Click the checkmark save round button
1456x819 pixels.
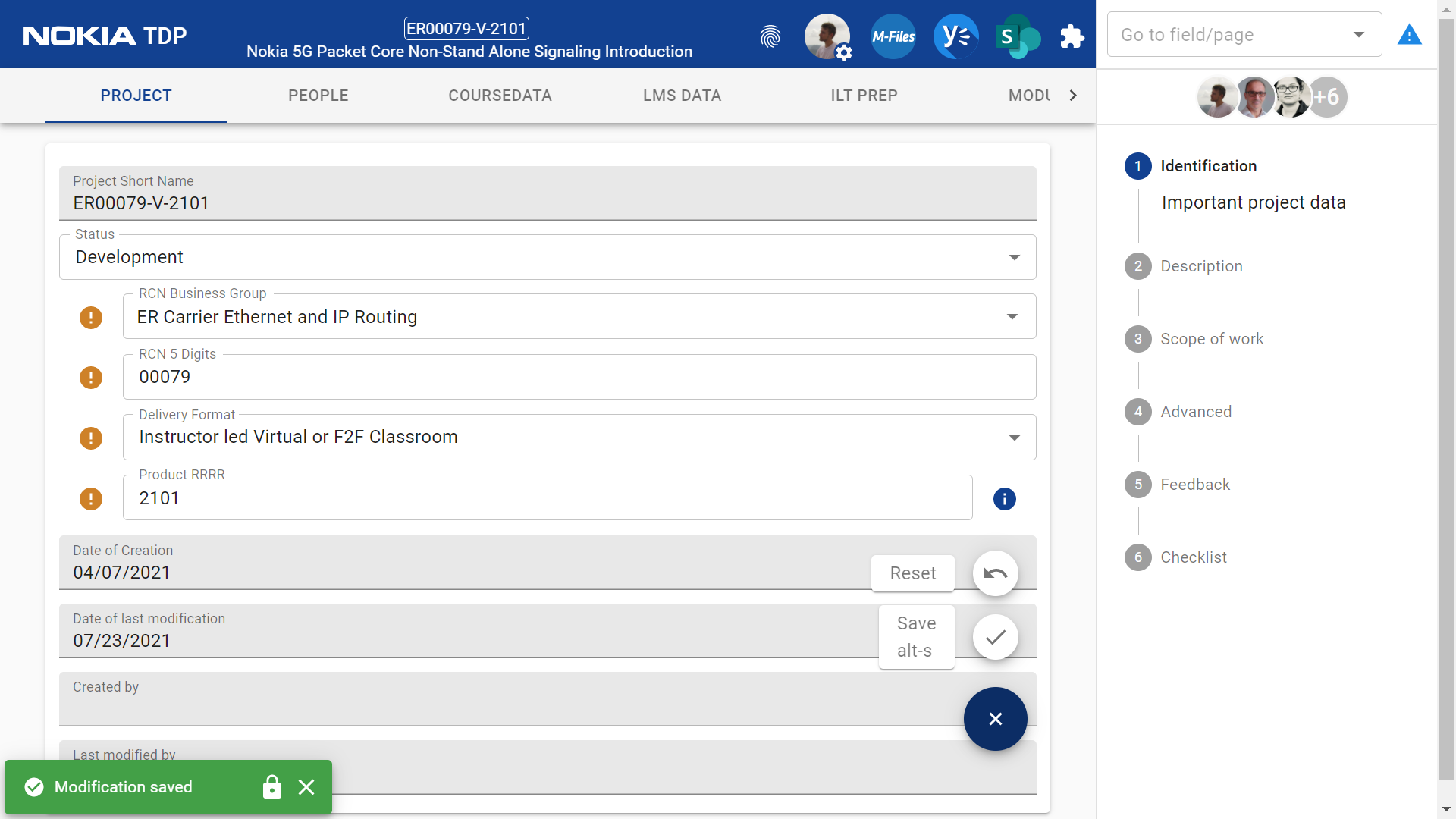tap(995, 637)
